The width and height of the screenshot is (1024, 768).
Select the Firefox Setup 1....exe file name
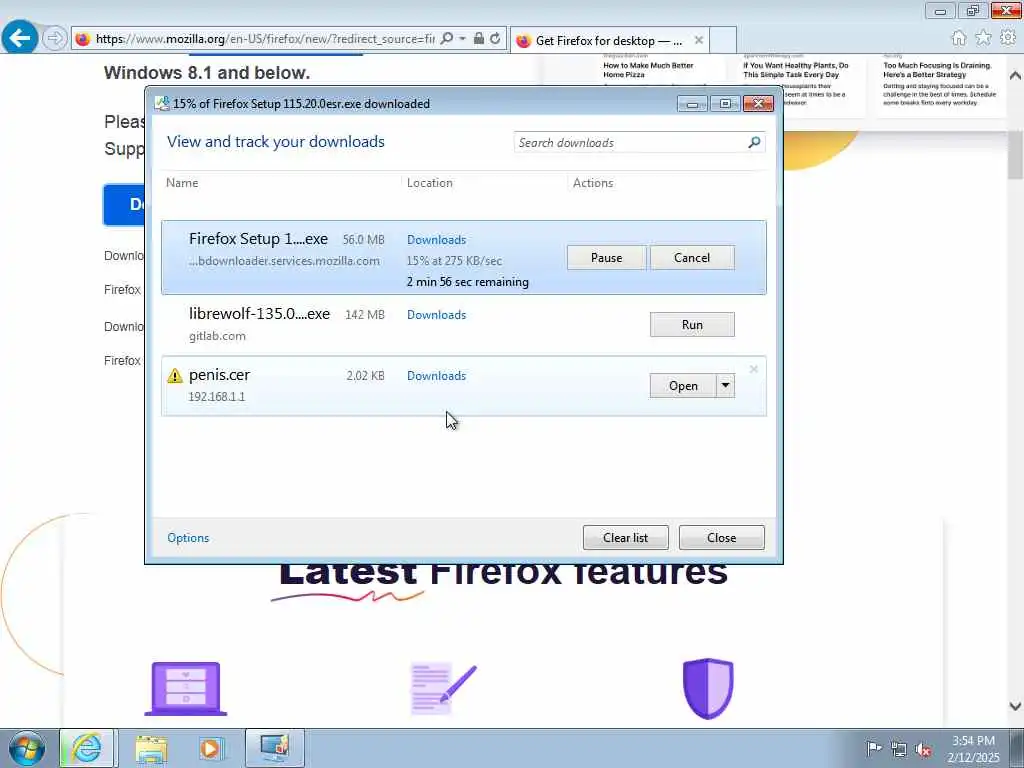coord(259,239)
